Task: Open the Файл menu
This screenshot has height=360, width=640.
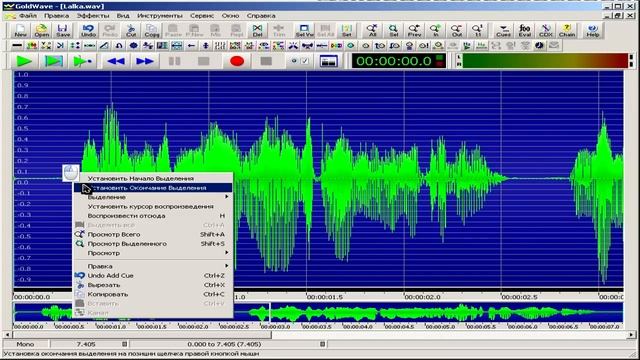Action: click(28, 16)
